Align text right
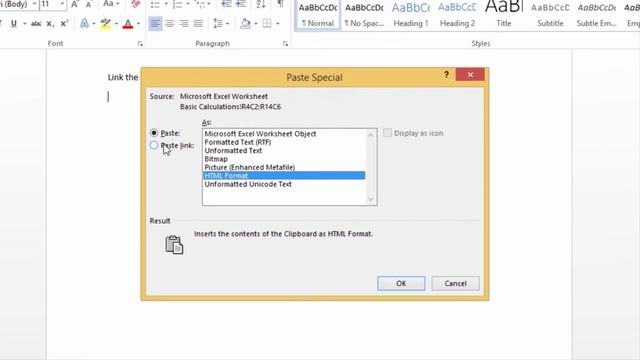This screenshot has width=640, height=360. [184, 24]
